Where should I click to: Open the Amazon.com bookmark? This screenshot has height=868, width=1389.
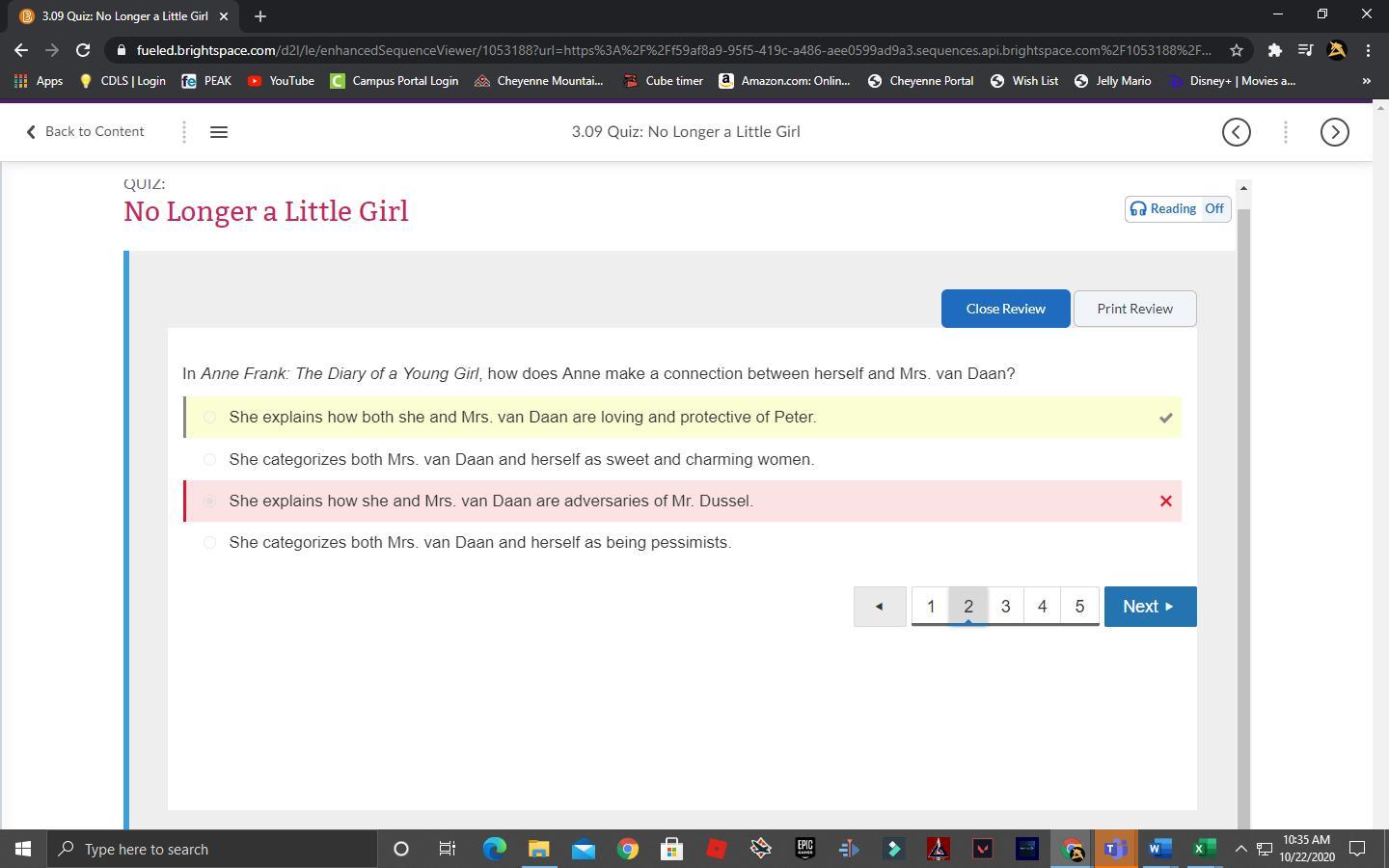click(x=784, y=81)
